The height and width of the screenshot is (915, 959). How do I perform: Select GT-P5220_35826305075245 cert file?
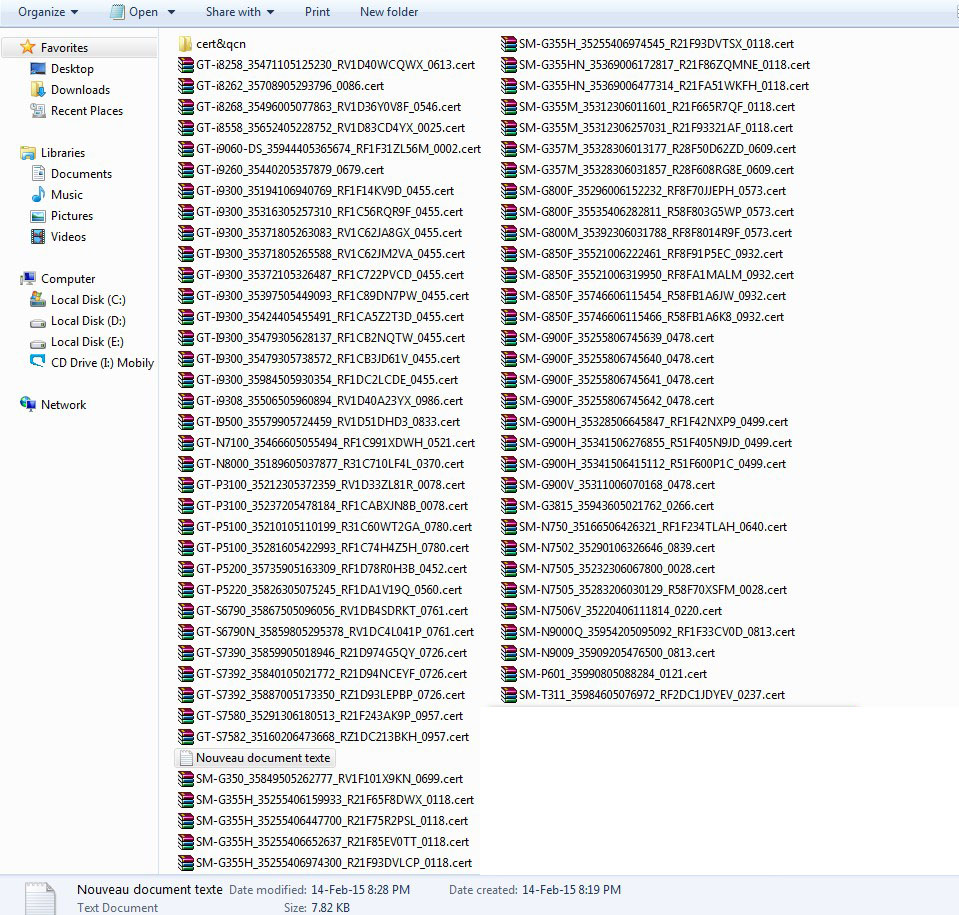point(320,590)
